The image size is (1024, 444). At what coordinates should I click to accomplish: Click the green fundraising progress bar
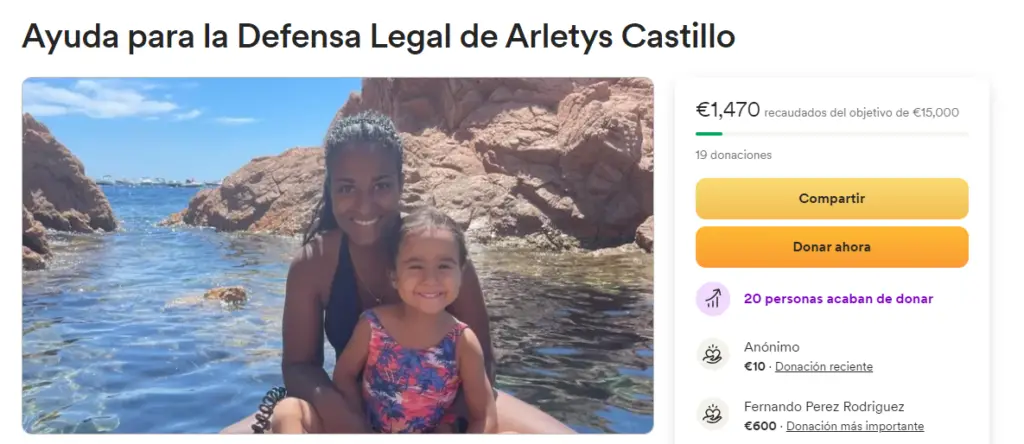709,134
